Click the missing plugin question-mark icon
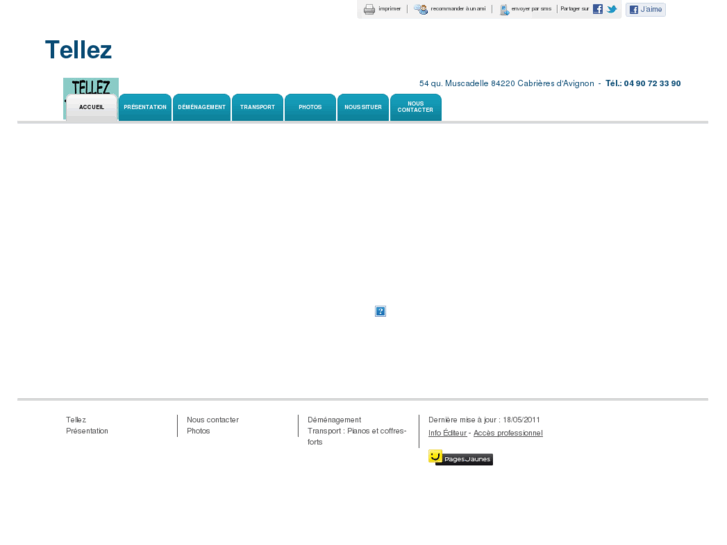Screen dimensions: 727x545 [x=380, y=311]
